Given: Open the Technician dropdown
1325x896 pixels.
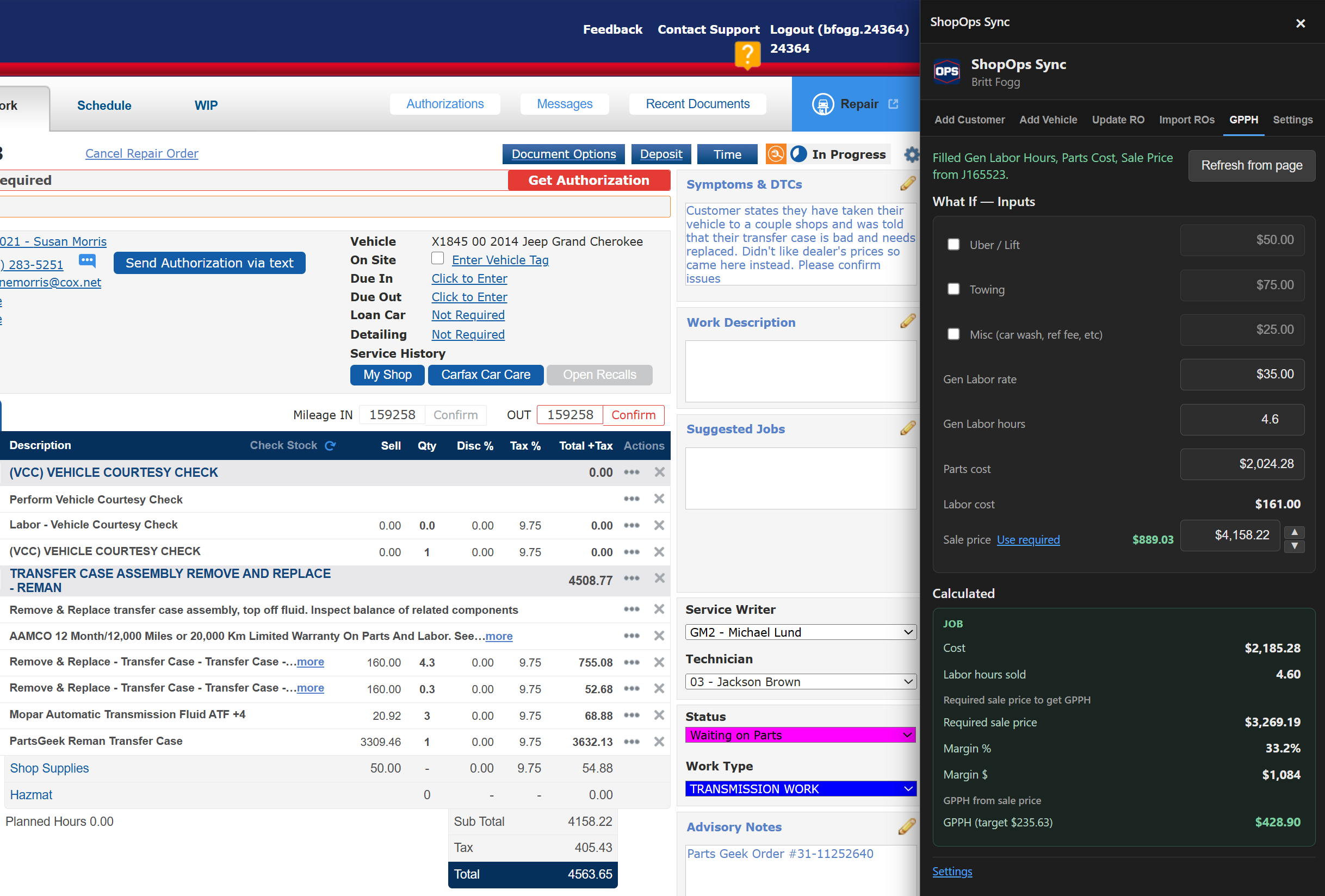Looking at the screenshot, I should click(x=801, y=682).
